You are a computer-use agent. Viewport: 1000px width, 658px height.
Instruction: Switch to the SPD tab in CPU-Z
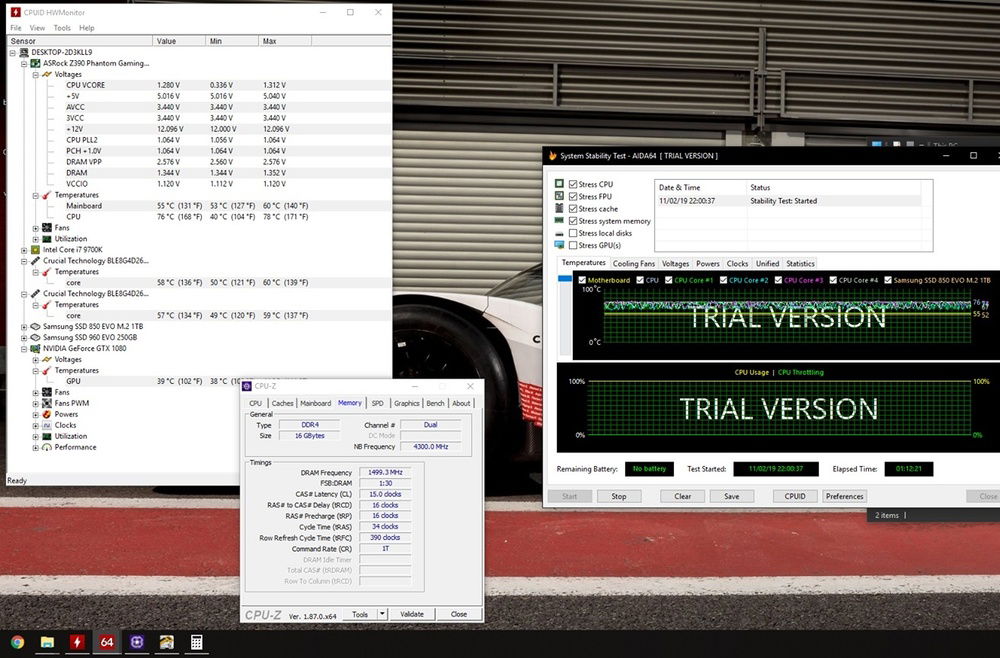click(x=378, y=403)
